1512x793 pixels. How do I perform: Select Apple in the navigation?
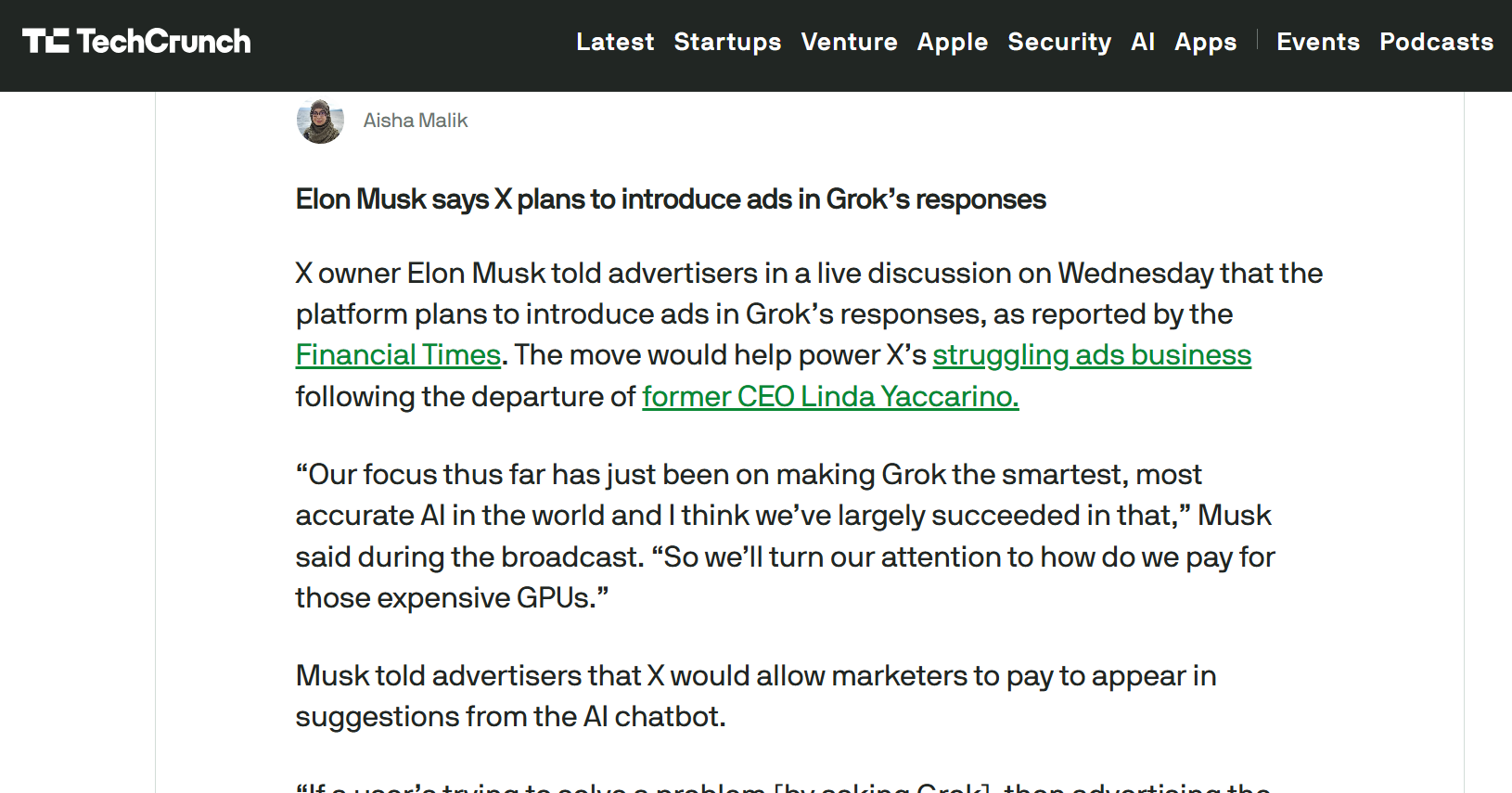[x=953, y=42]
